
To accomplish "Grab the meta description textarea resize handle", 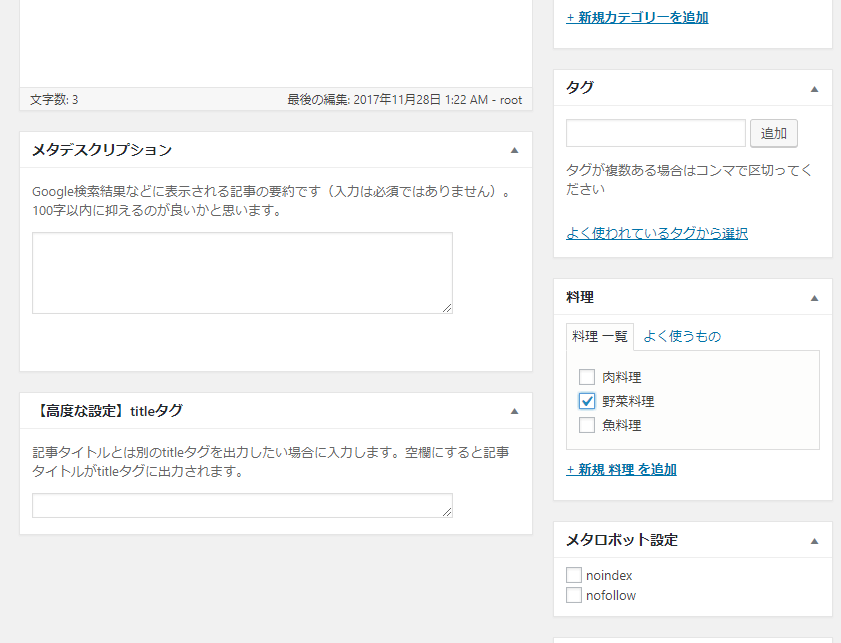I will 447,308.
